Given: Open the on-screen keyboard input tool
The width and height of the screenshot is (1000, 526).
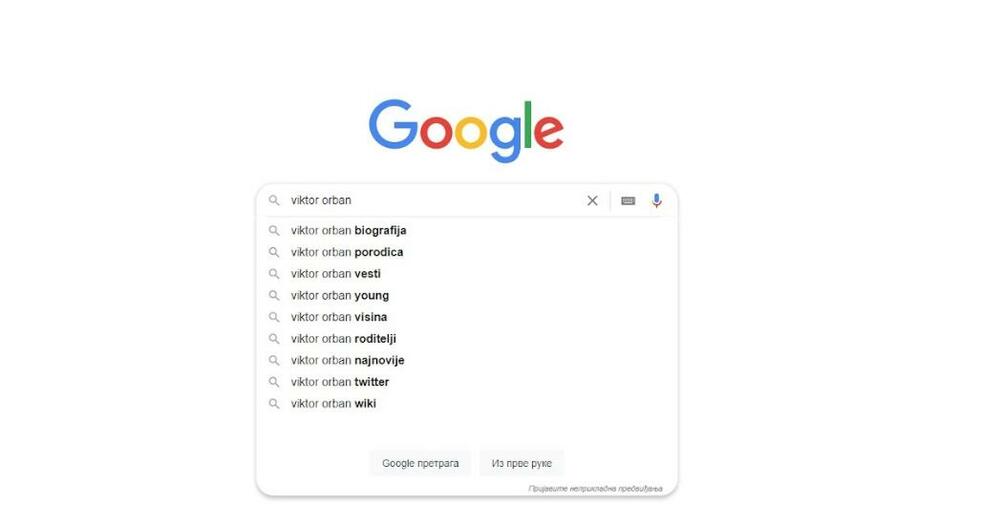Looking at the screenshot, I should coord(628,201).
